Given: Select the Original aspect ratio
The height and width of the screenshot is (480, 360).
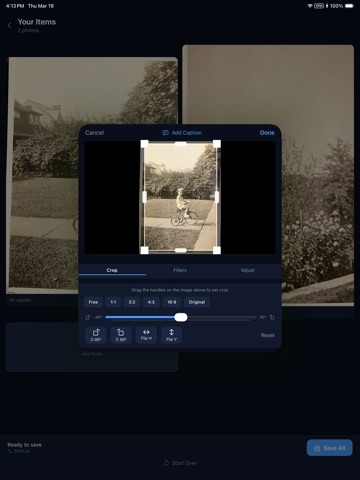Looking at the screenshot, I should coord(197,302).
